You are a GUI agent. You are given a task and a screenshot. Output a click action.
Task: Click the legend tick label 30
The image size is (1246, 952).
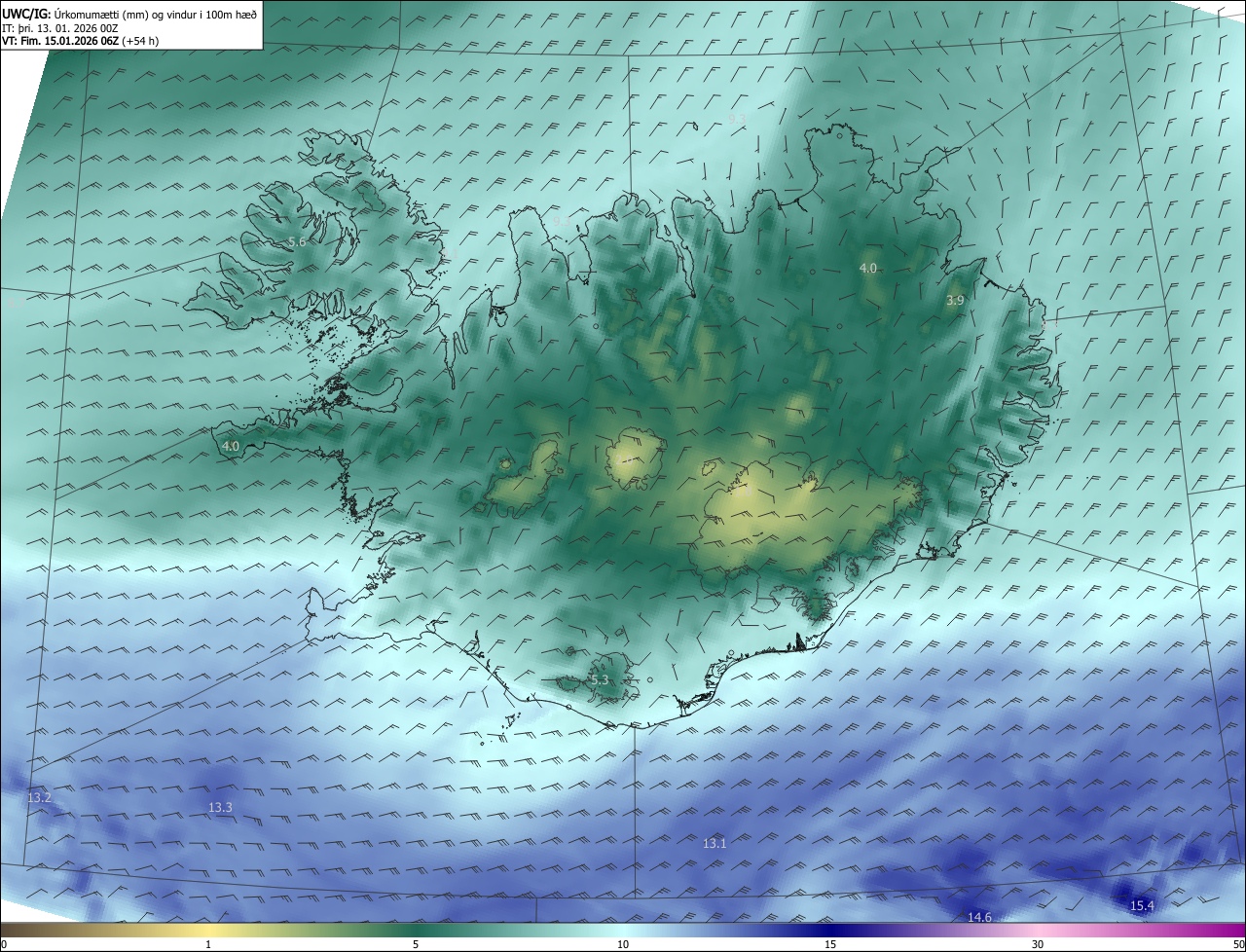point(1038,944)
